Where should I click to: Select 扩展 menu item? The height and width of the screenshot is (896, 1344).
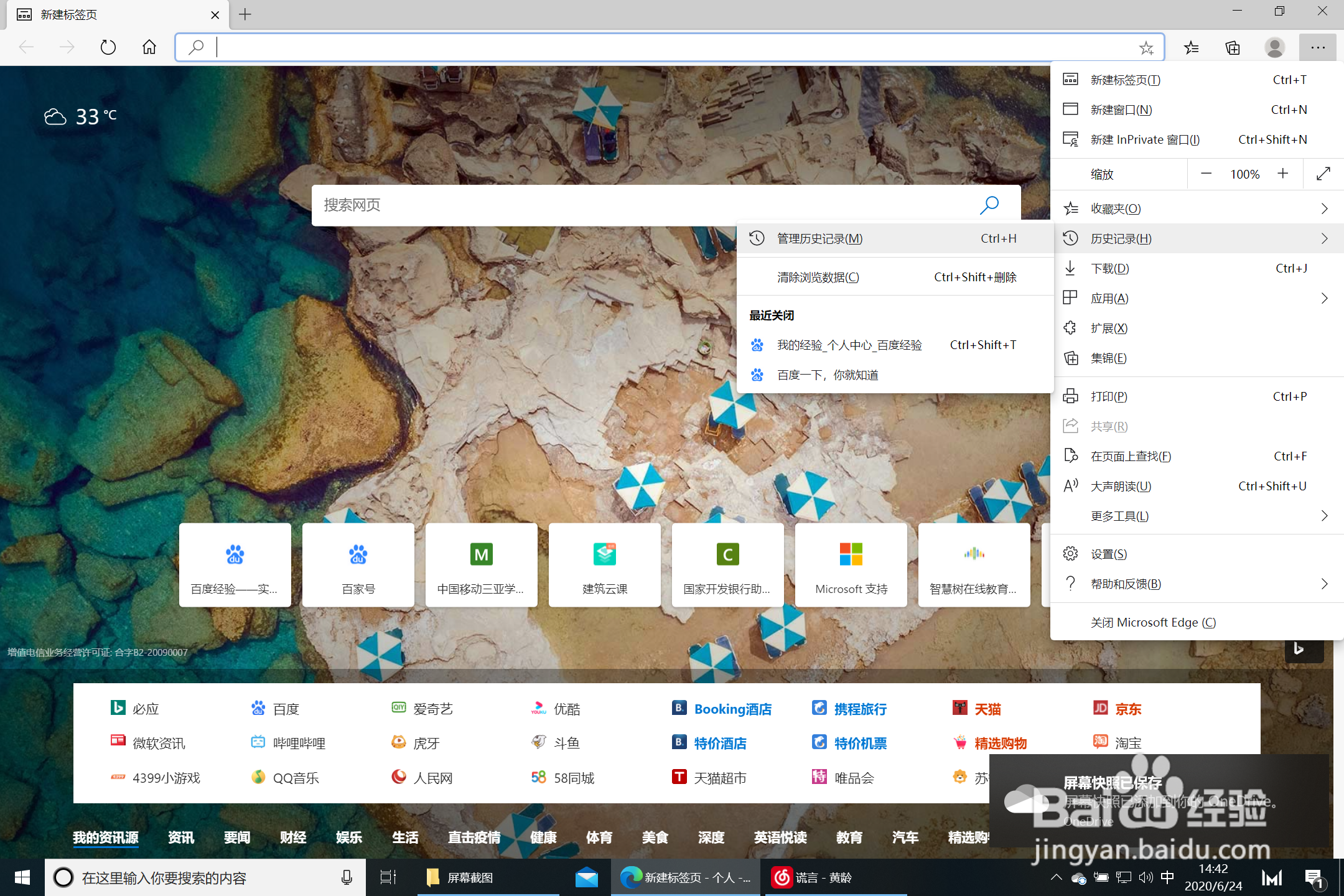[1197, 328]
